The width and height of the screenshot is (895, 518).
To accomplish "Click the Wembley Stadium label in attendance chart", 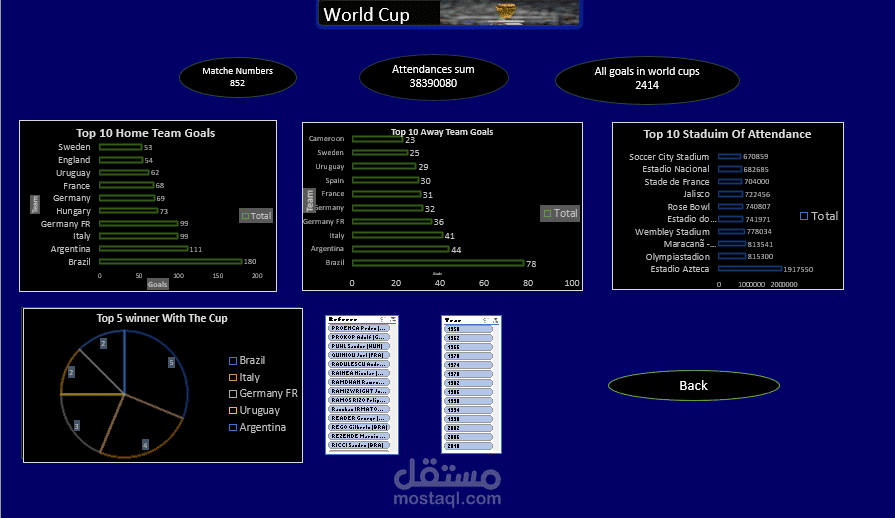I will coord(672,232).
